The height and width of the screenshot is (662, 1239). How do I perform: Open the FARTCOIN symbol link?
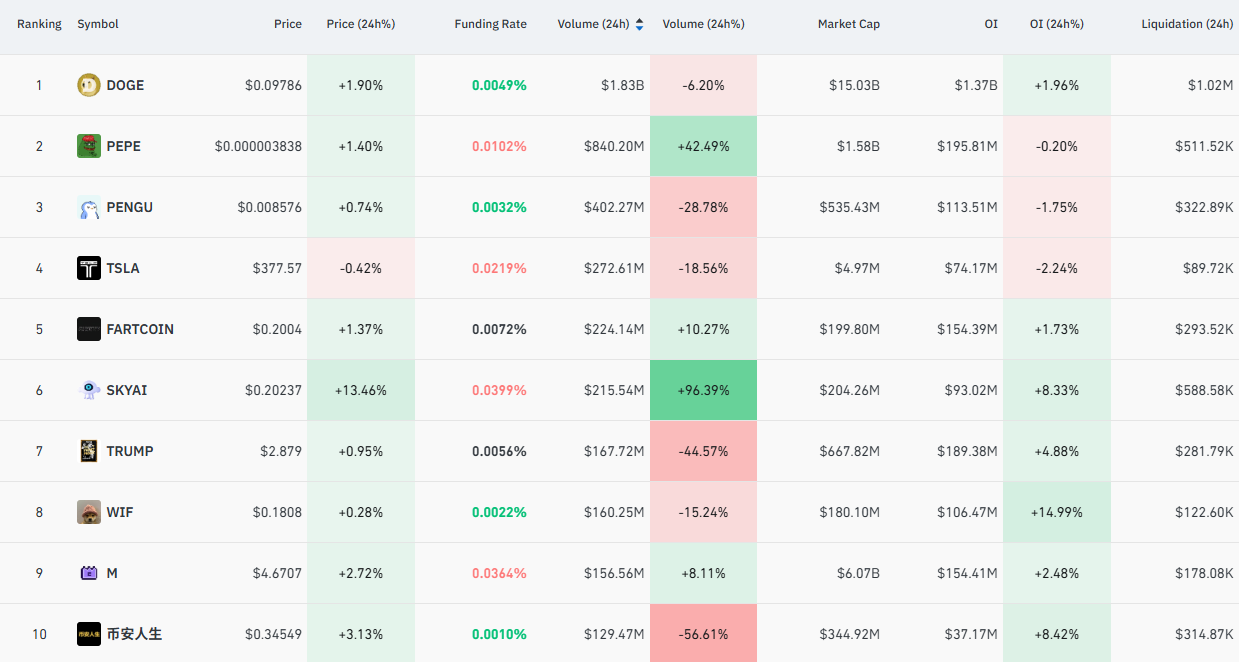point(140,329)
